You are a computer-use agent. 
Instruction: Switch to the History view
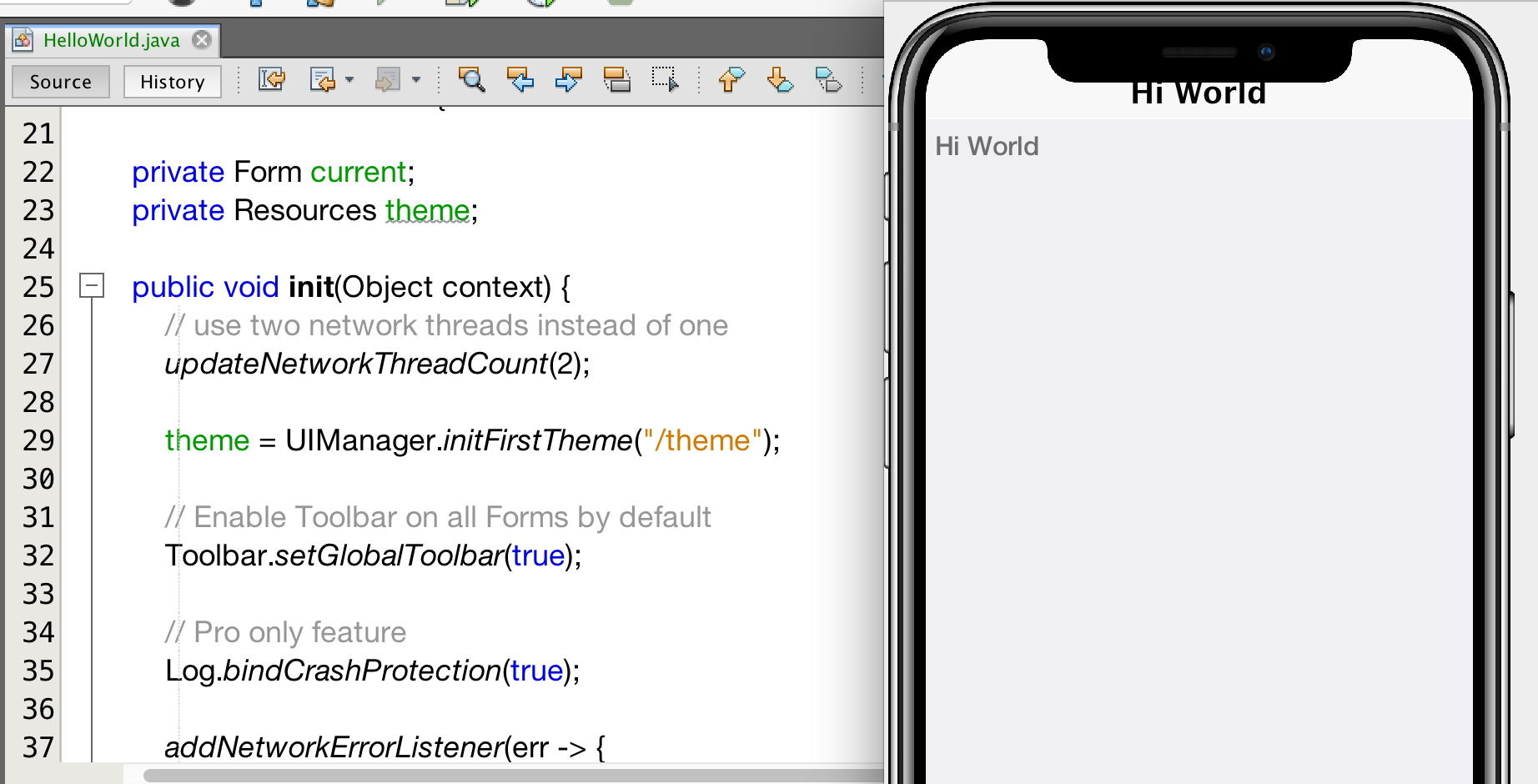[172, 82]
